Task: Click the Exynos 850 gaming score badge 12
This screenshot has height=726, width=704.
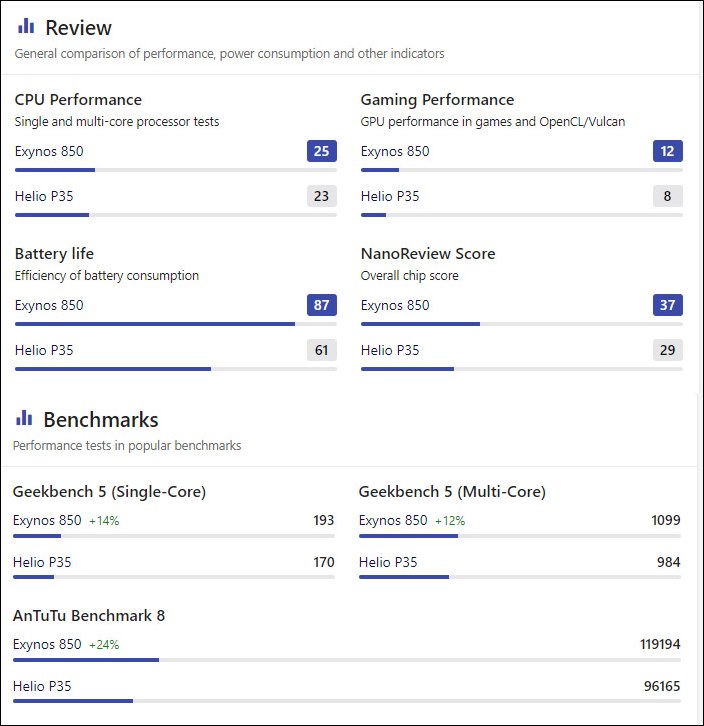Action: pyautogui.click(x=667, y=151)
